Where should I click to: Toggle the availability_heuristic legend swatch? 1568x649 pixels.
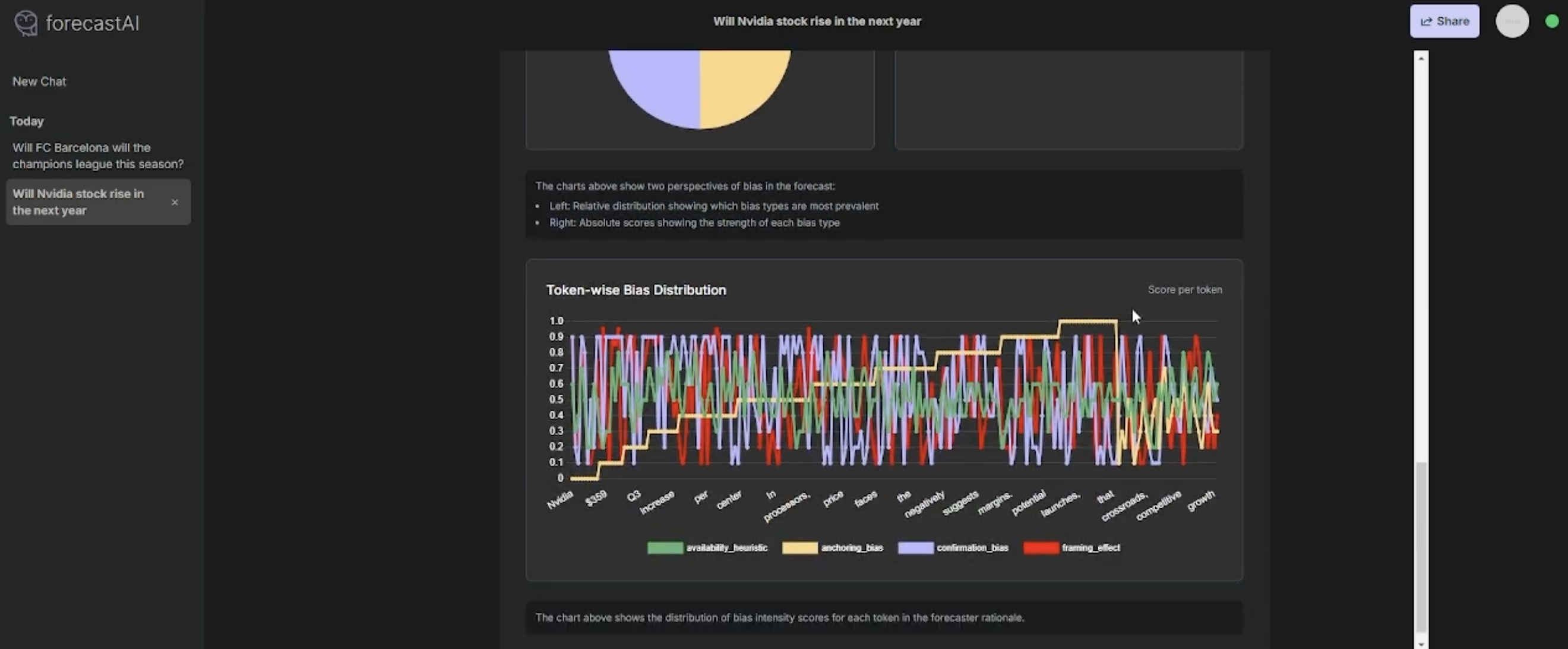[x=665, y=548]
